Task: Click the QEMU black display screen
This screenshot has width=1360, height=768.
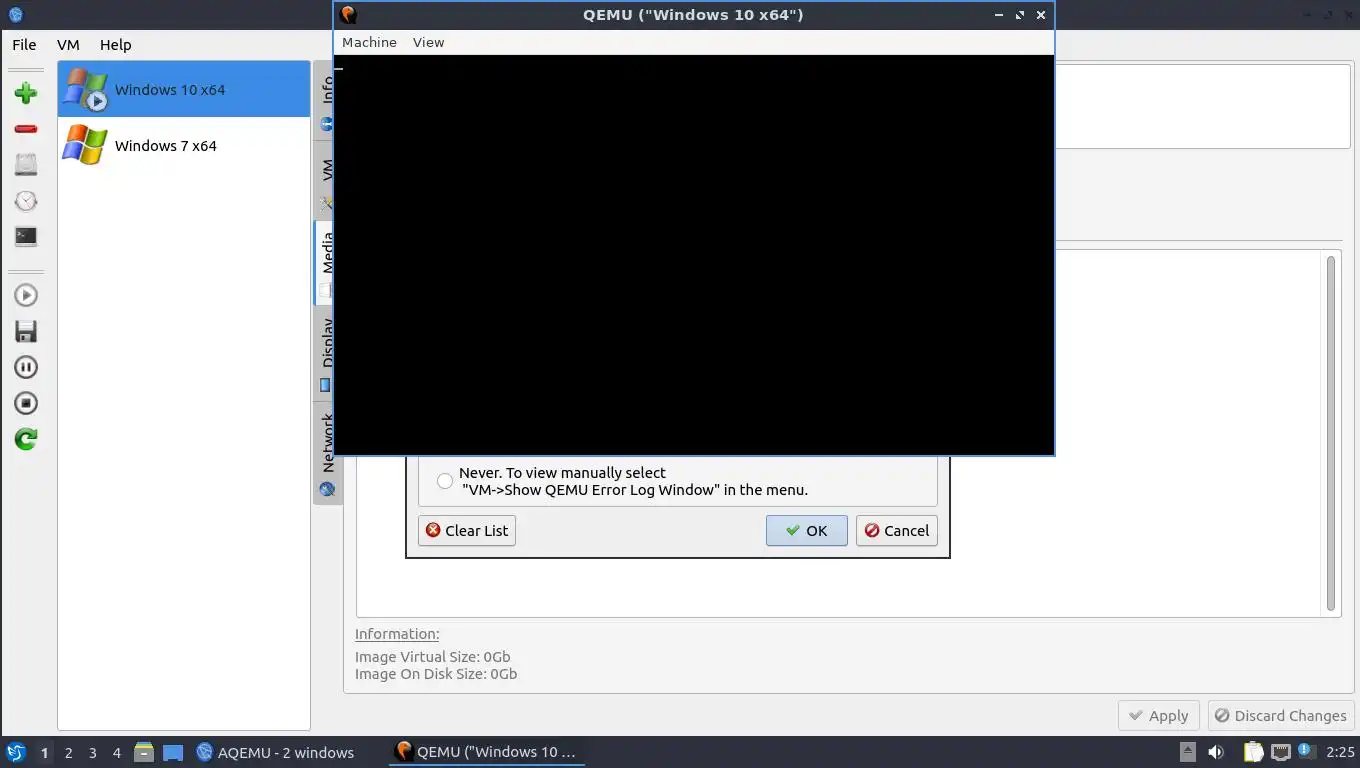Action: click(x=694, y=255)
